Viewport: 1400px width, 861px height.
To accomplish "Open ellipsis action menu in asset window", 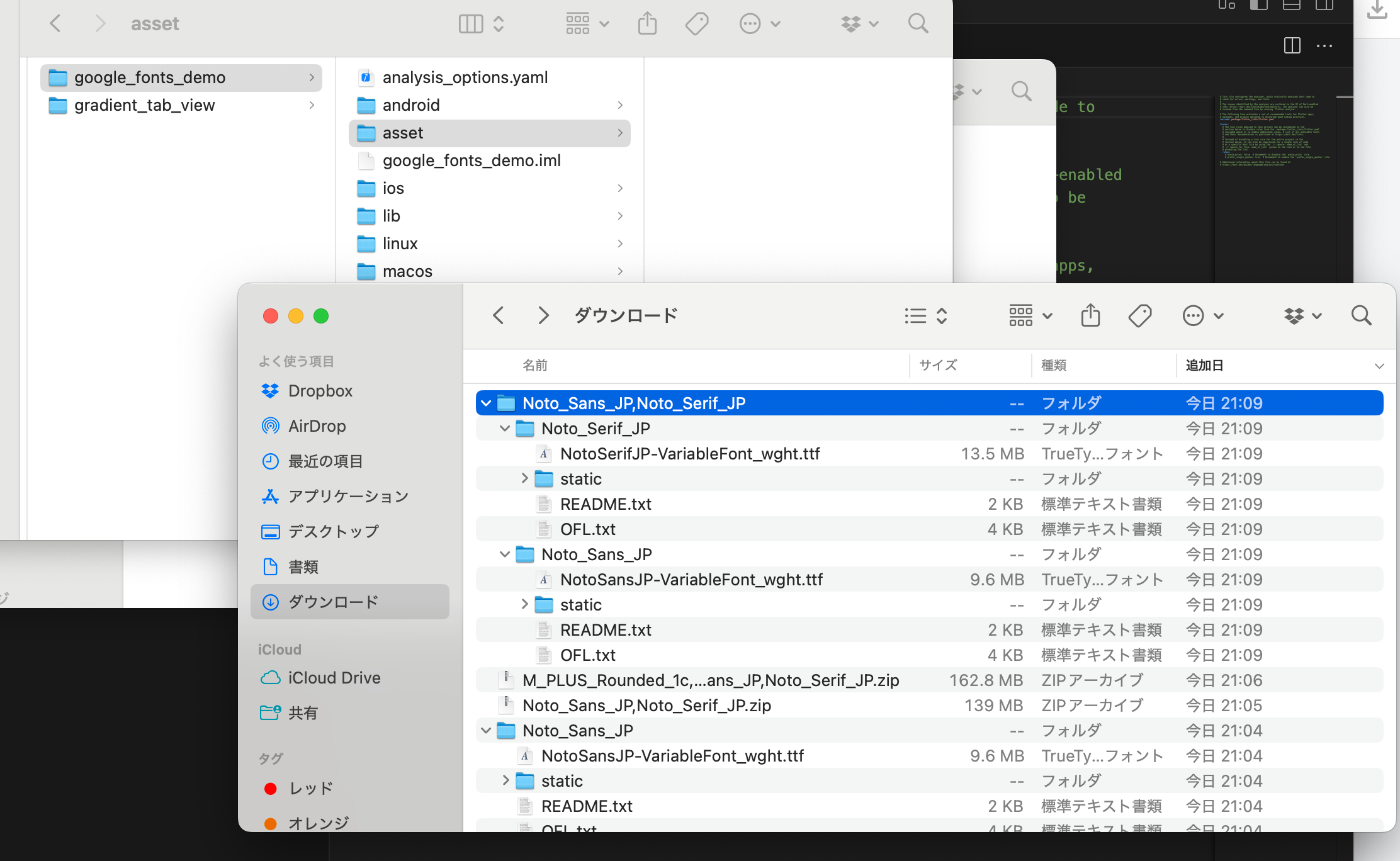I will coord(760,24).
